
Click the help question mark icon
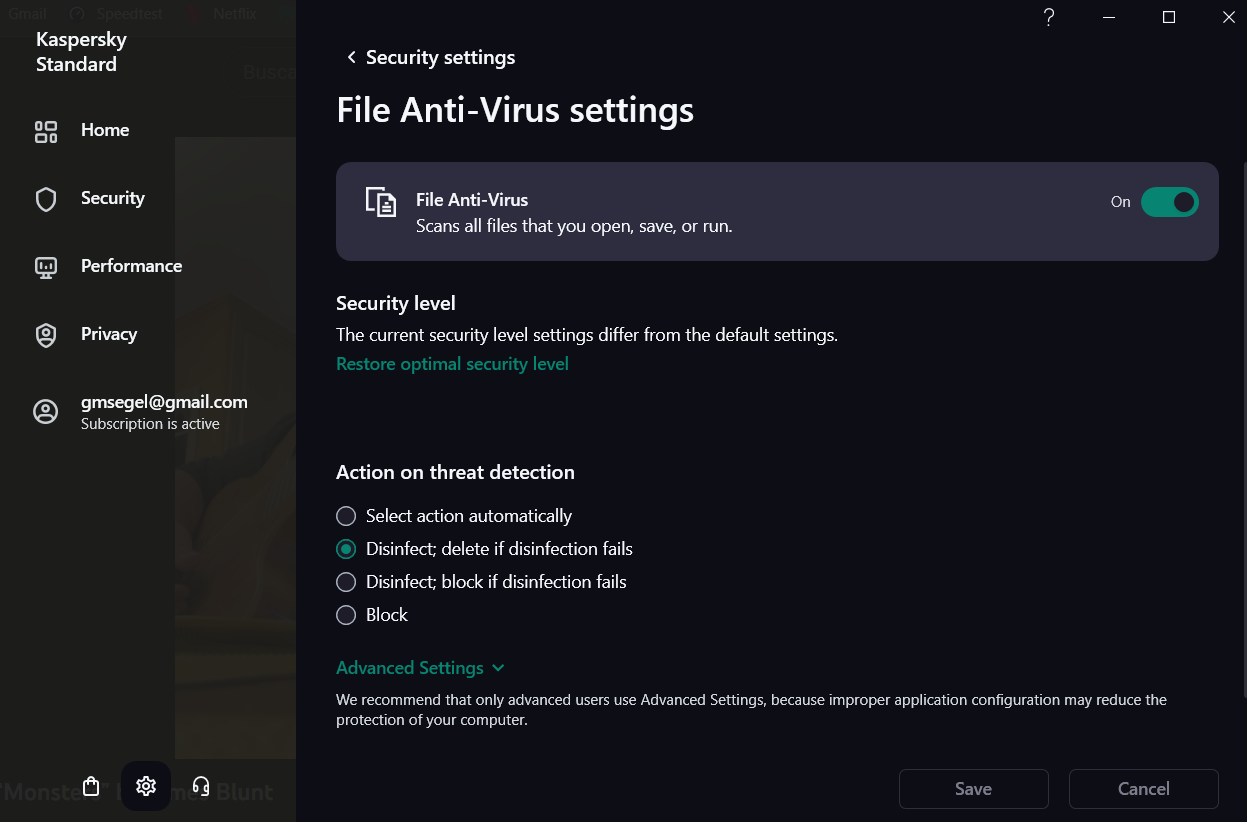click(x=1049, y=17)
